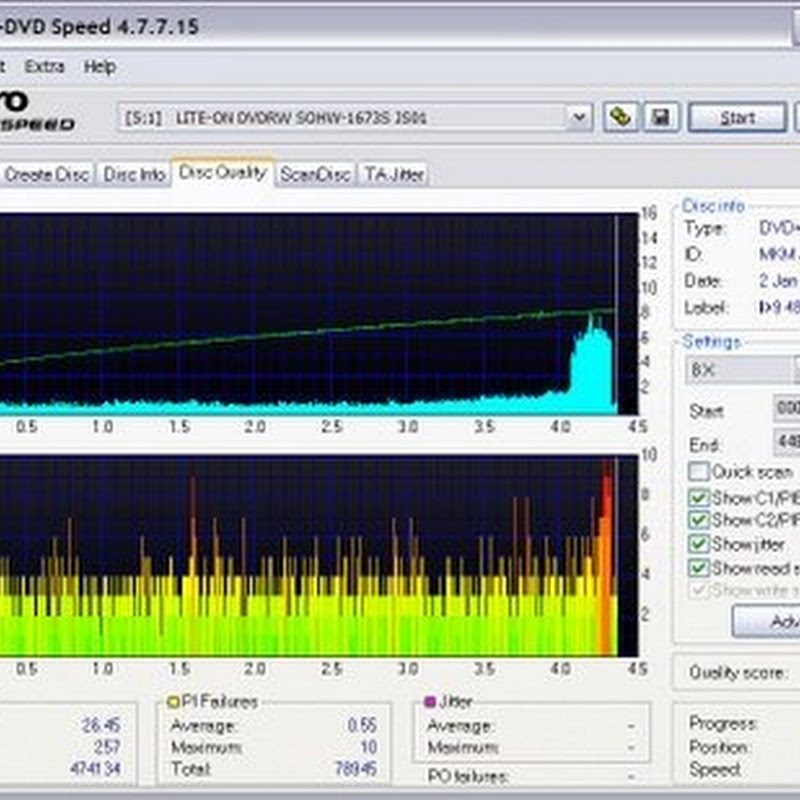Open the Create Disc tab
Viewport: 800px width, 800px height.
[47, 174]
